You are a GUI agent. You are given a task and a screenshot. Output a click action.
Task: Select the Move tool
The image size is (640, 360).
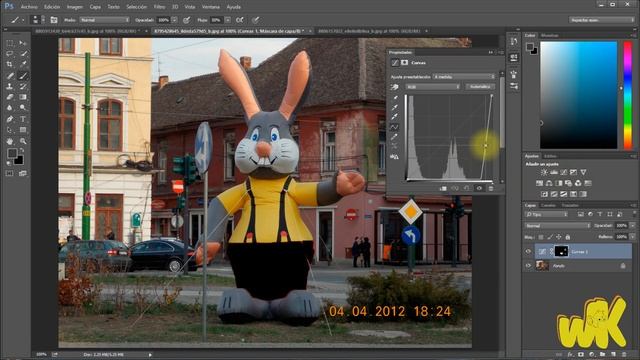coord(23,43)
